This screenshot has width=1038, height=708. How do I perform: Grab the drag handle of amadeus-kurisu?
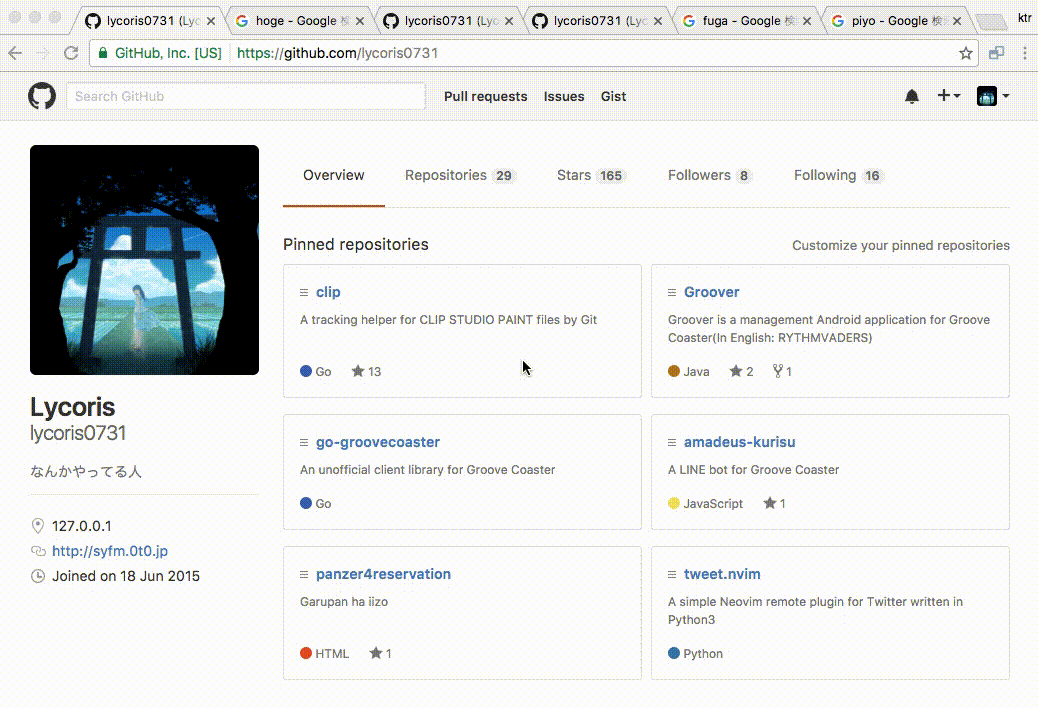(672, 443)
